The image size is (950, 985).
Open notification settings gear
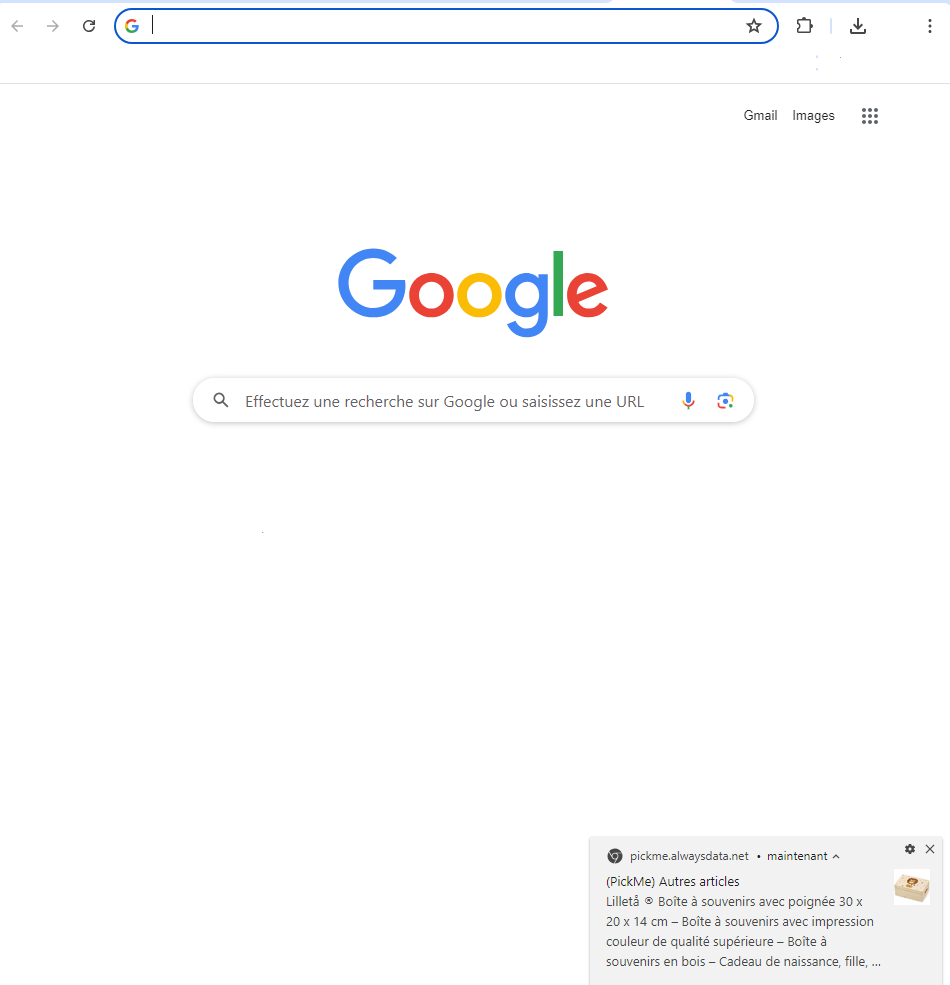click(910, 849)
